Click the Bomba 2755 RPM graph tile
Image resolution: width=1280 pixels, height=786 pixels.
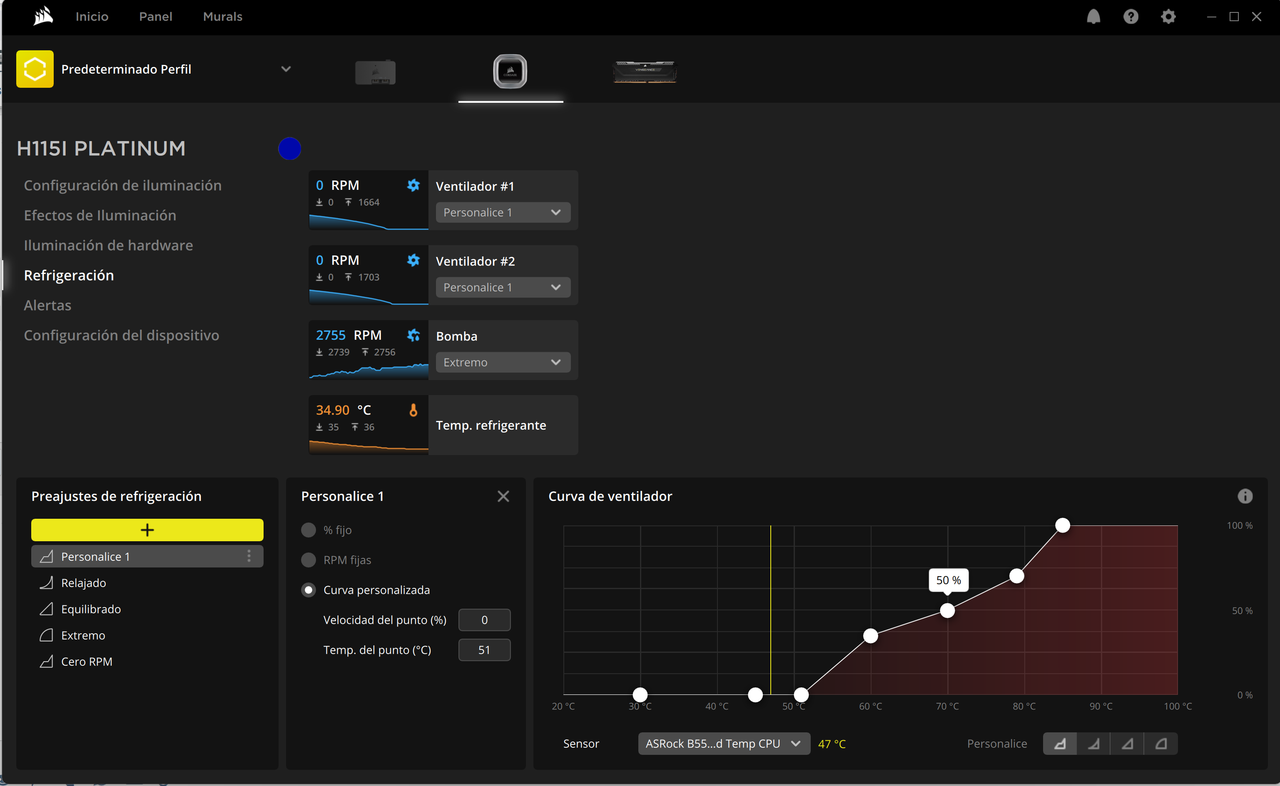[368, 350]
